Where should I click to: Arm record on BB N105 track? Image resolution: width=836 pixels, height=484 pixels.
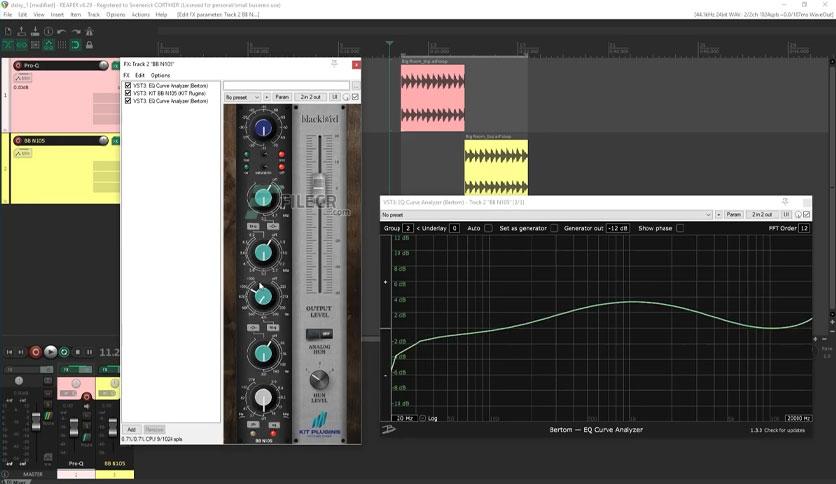coord(18,140)
